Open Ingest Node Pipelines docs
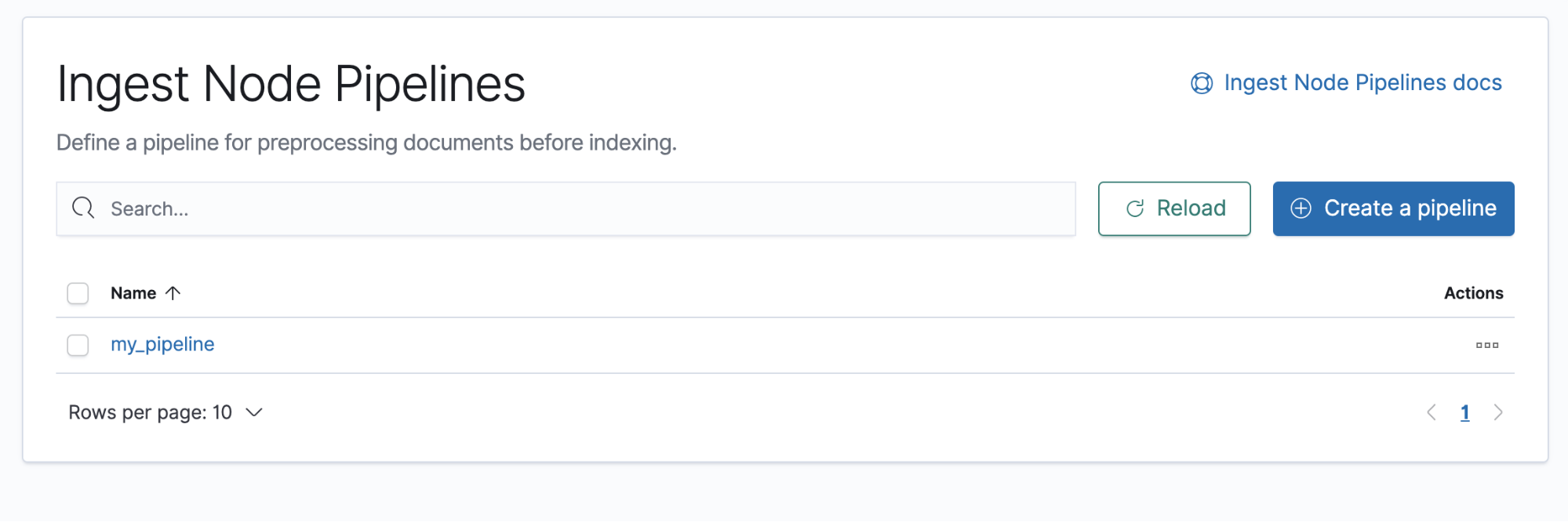The width and height of the screenshot is (1568, 522). (x=1362, y=82)
